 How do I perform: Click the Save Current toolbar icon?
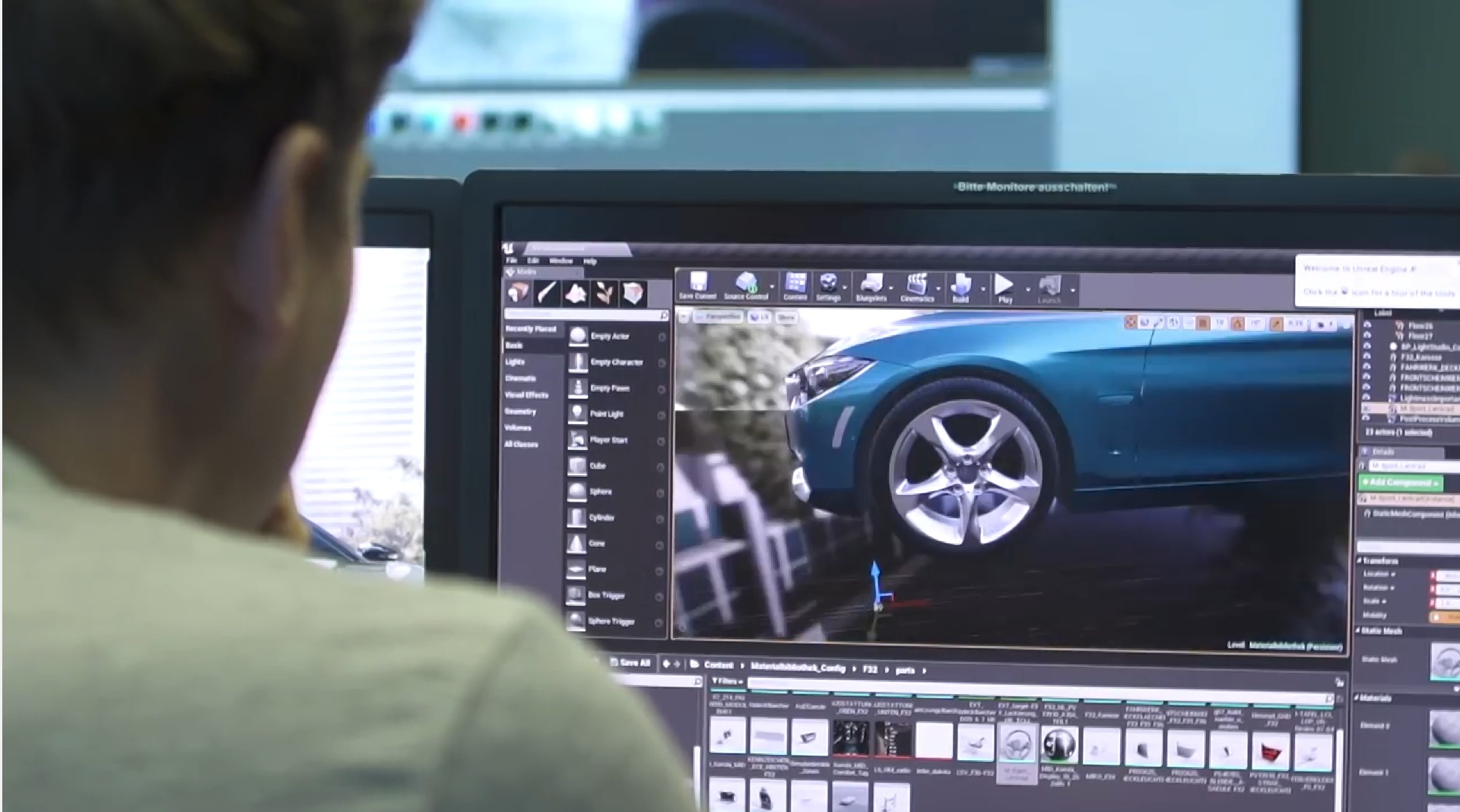(697, 286)
